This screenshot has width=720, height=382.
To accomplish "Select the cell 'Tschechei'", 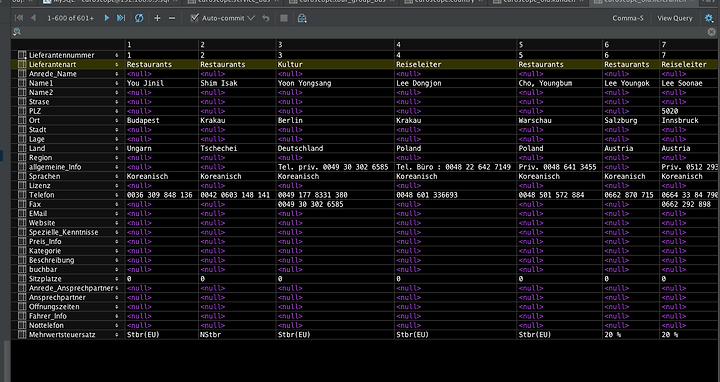I will (x=237, y=148).
